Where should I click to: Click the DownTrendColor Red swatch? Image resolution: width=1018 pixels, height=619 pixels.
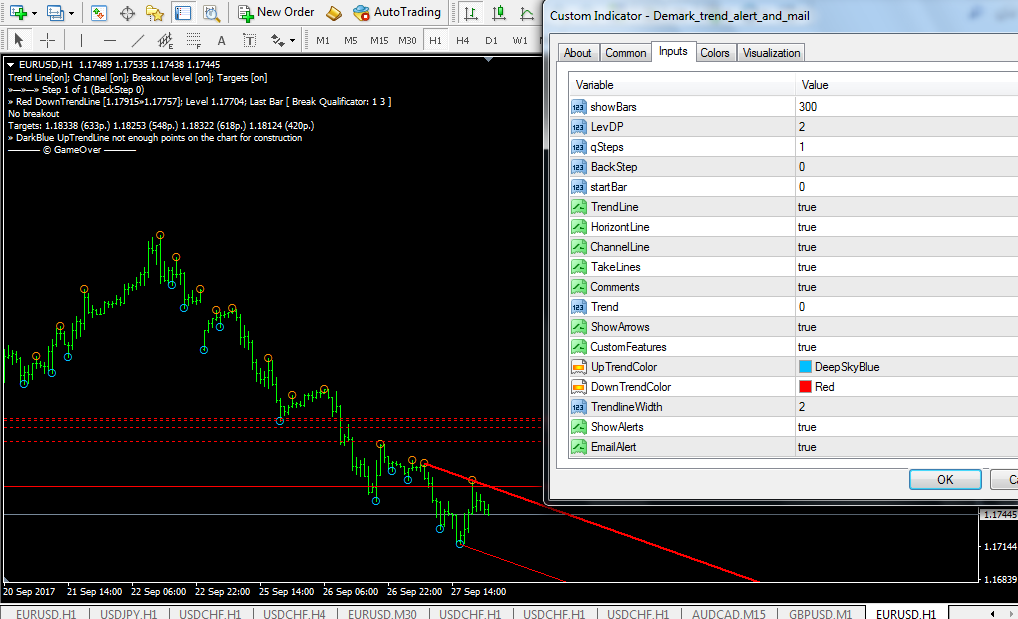click(805, 387)
